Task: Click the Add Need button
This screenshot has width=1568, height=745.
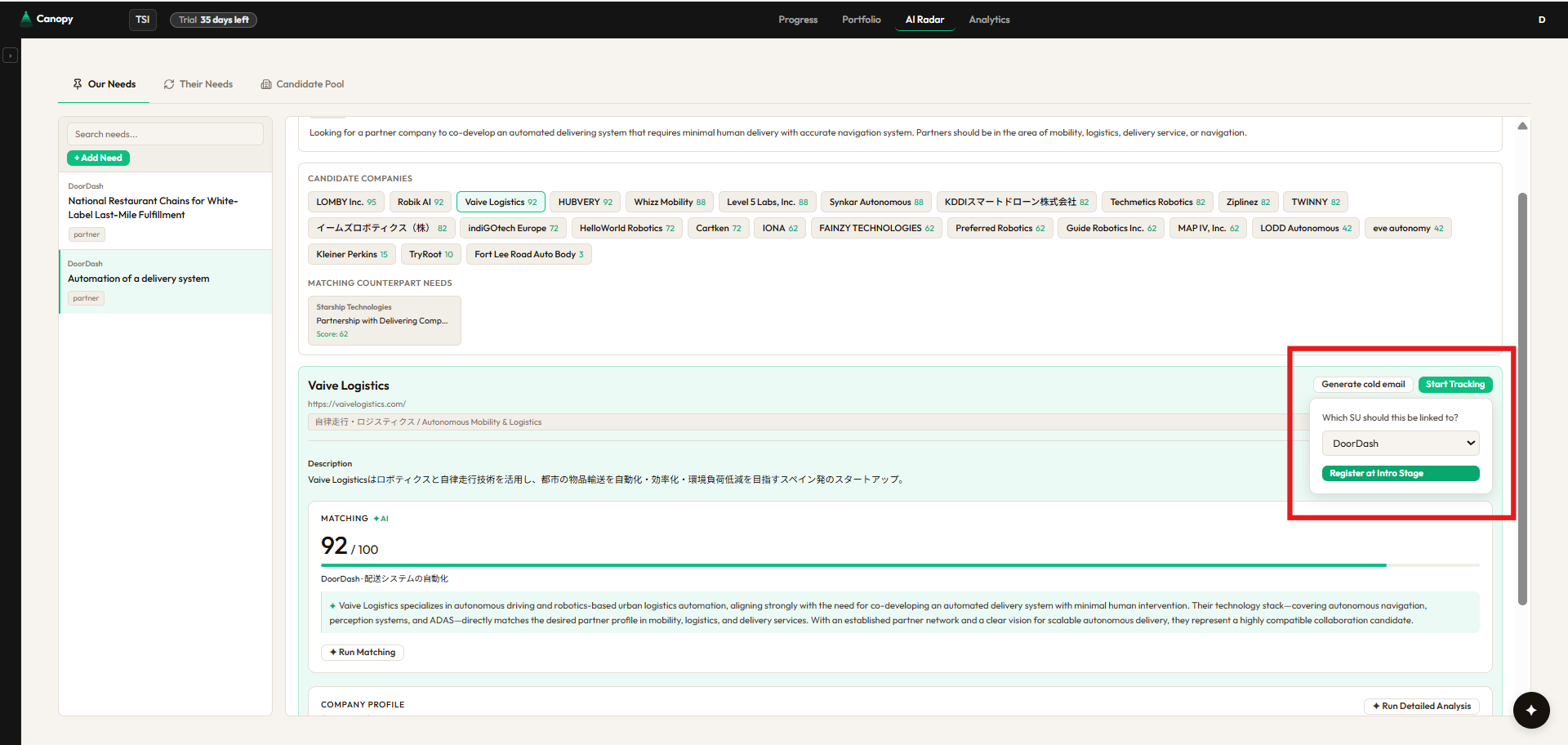Action: click(x=98, y=158)
